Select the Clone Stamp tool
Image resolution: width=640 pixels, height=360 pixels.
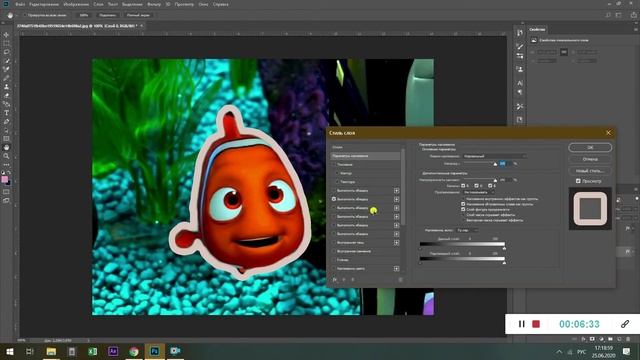tap(7, 87)
